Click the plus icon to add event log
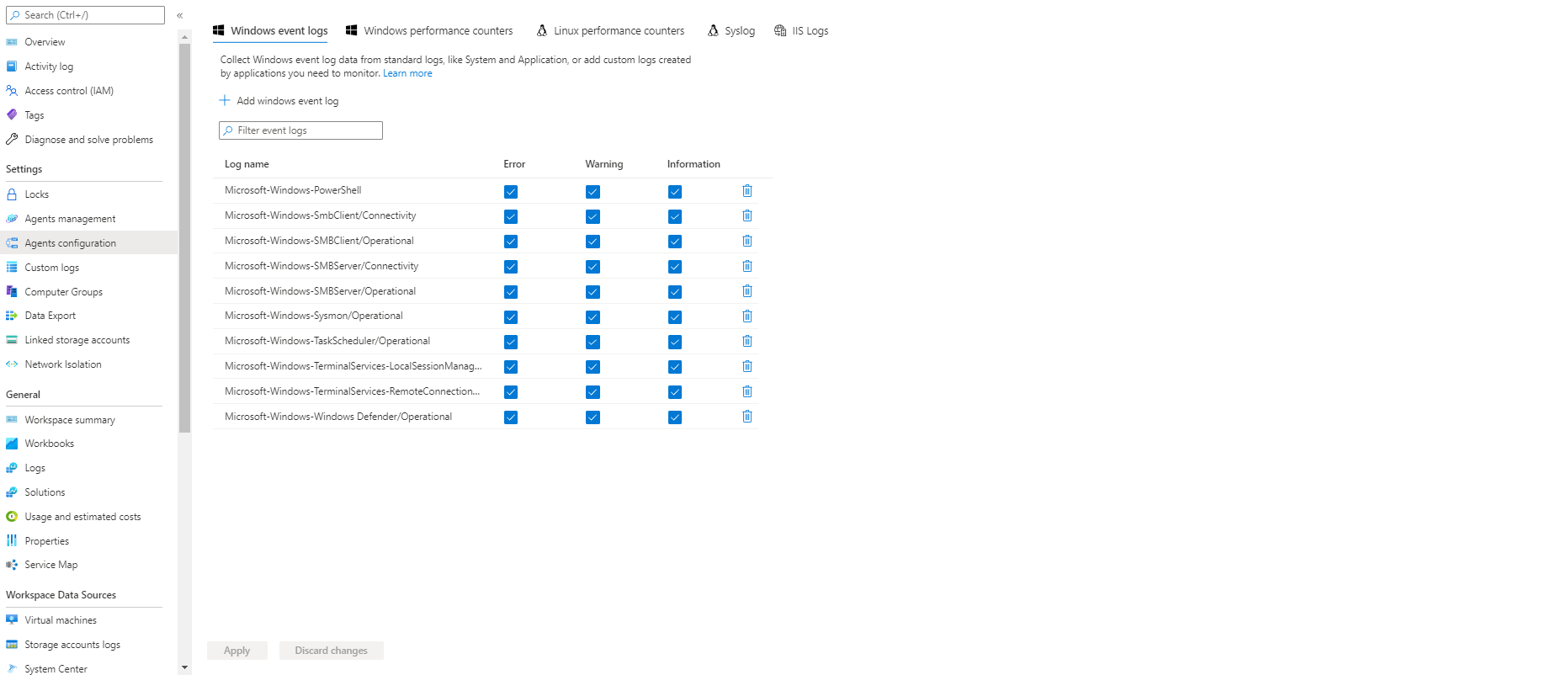The width and height of the screenshot is (1568, 675). click(225, 100)
